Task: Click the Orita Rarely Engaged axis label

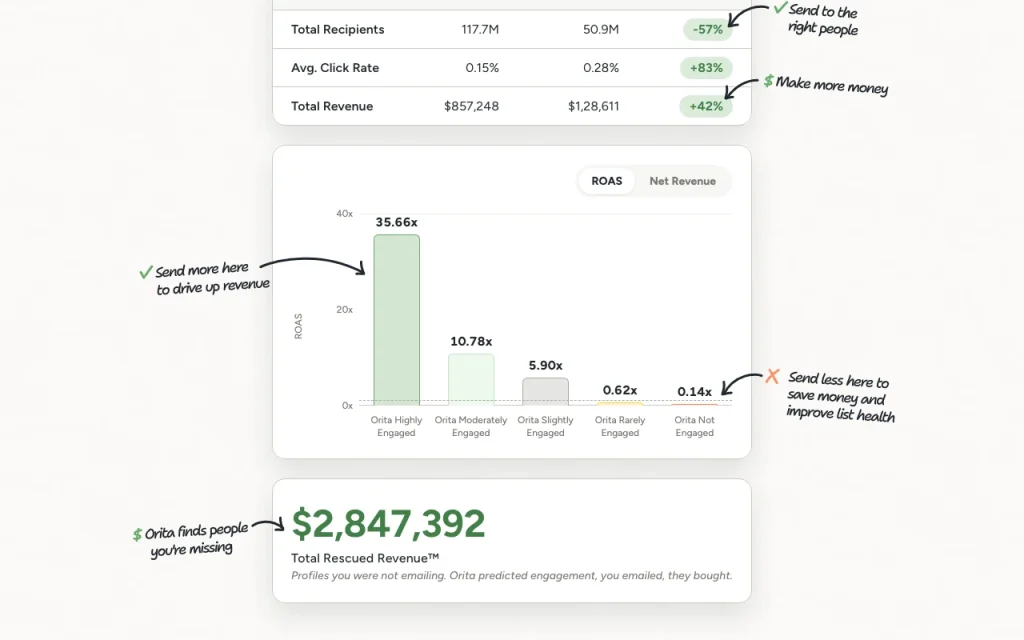Action: click(x=620, y=426)
